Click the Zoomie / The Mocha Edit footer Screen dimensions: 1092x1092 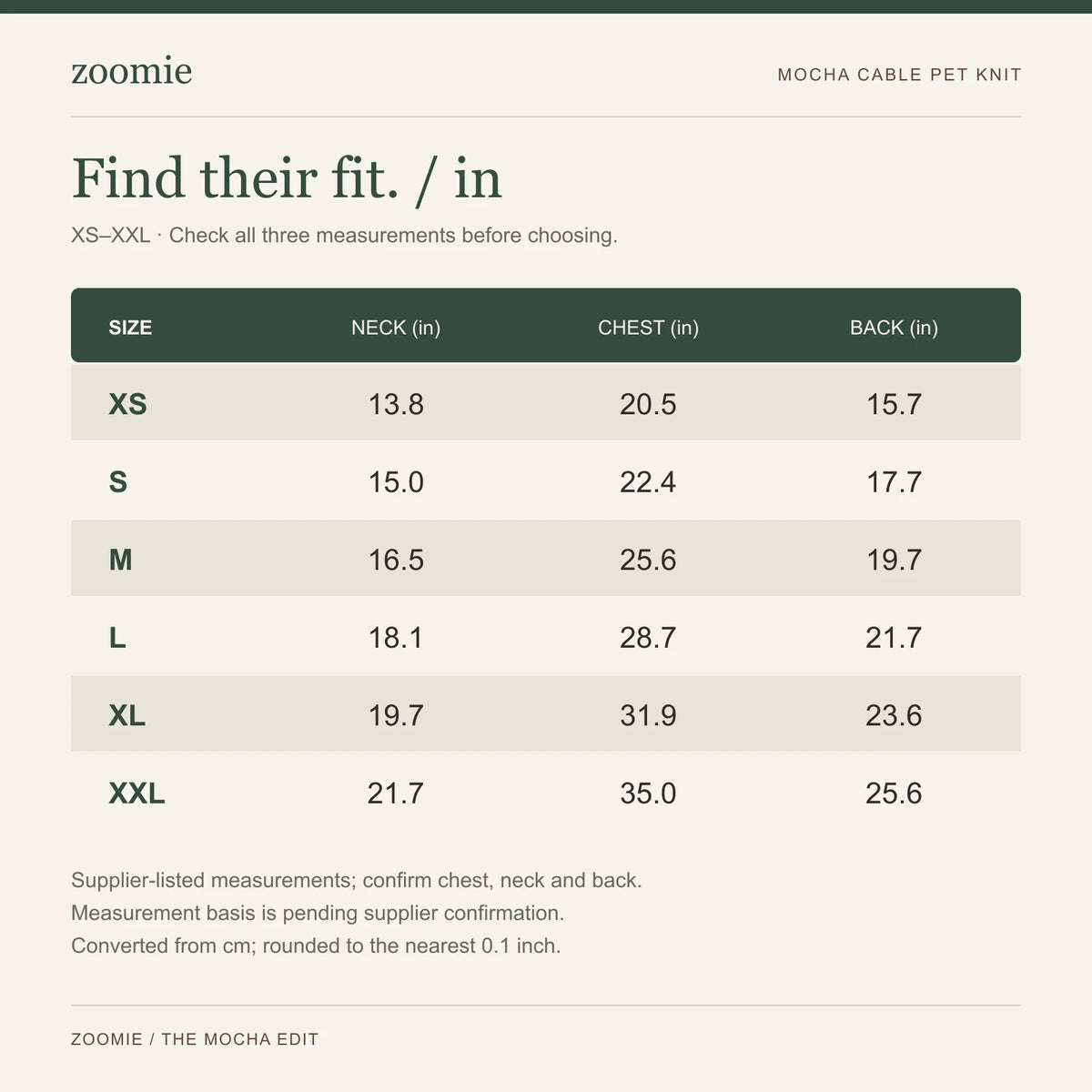(195, 1039)
